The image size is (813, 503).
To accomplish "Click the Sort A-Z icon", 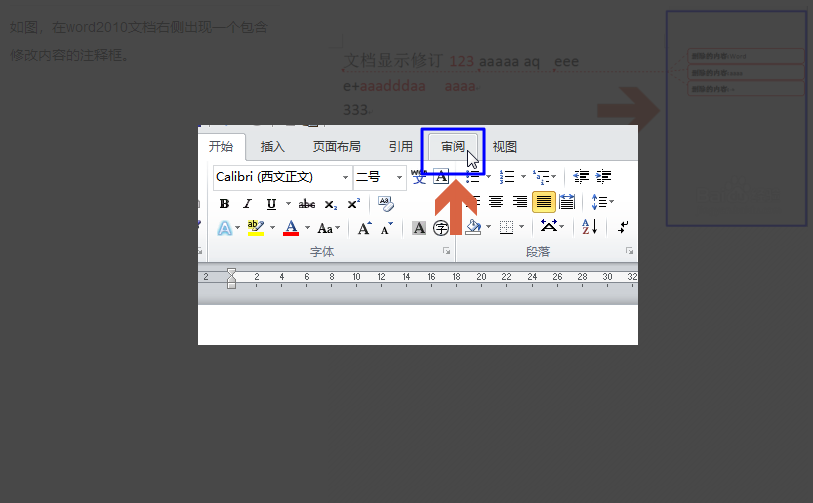I will [590, 227].
